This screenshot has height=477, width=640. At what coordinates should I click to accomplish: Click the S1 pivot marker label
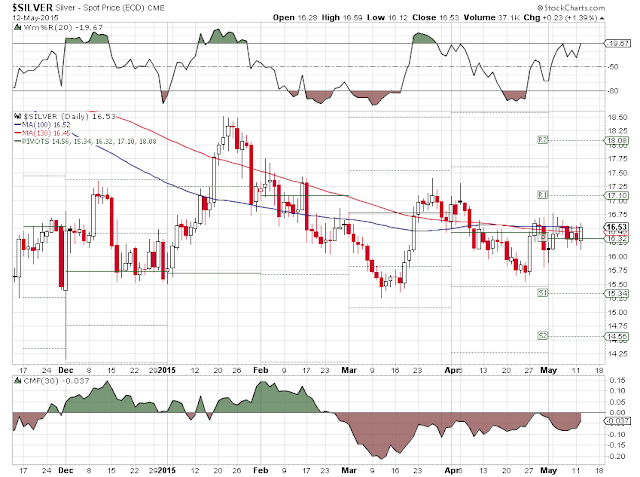pos(542,293)
